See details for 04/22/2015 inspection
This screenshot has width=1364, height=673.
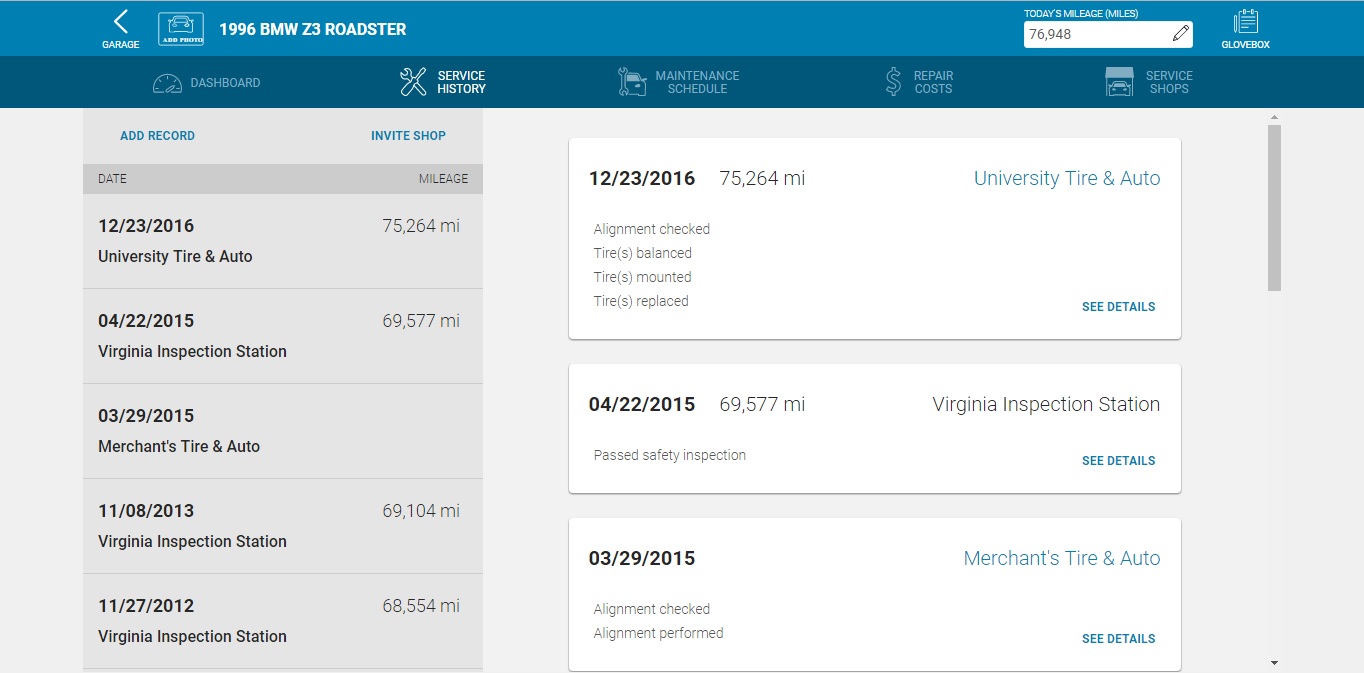tap(1118, 461)
